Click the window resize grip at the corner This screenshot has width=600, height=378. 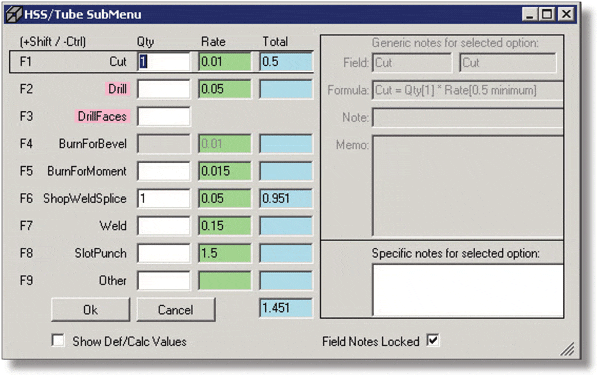[567, 349]
